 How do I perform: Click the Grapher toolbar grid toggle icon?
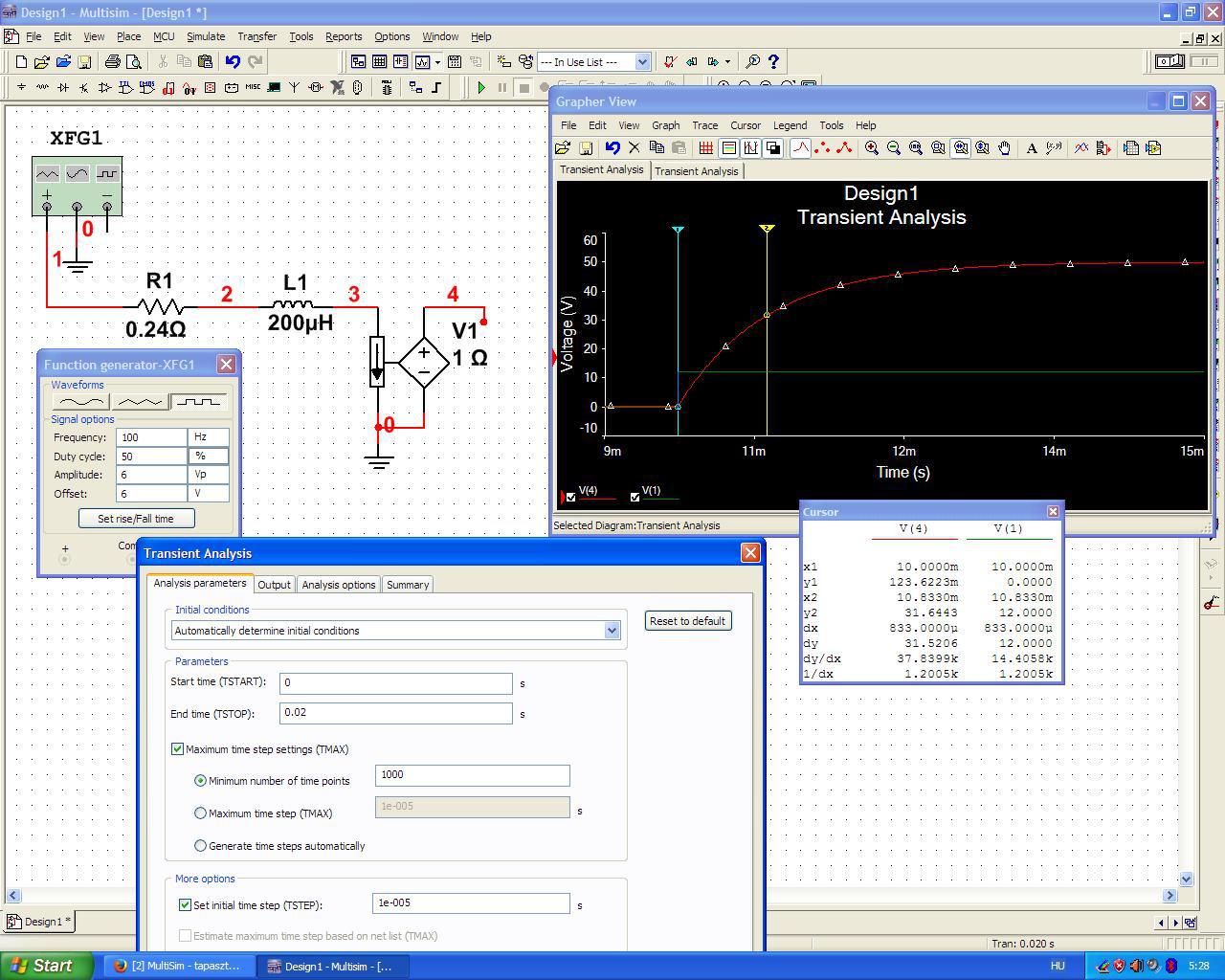705,148
